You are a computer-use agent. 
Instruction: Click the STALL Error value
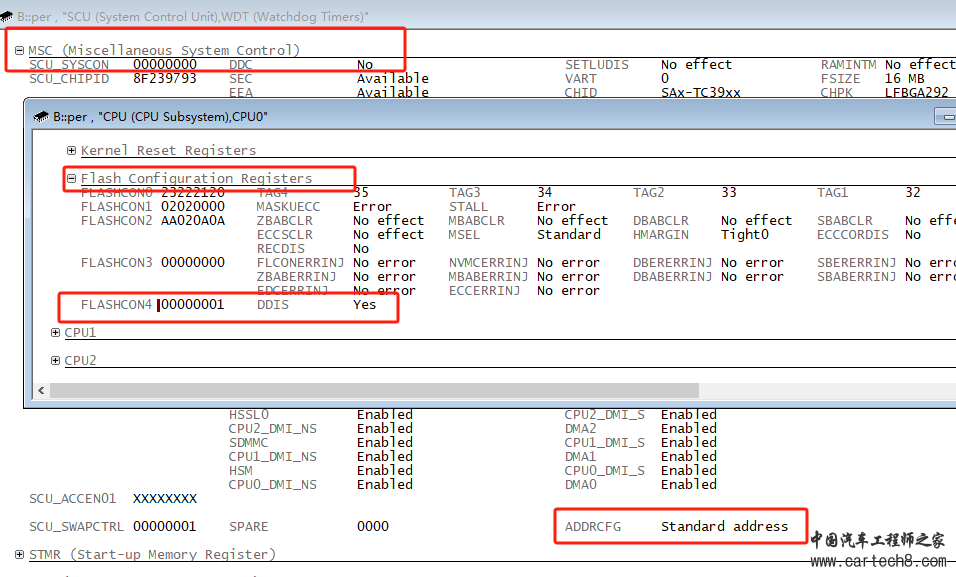(x=556, y=206)
